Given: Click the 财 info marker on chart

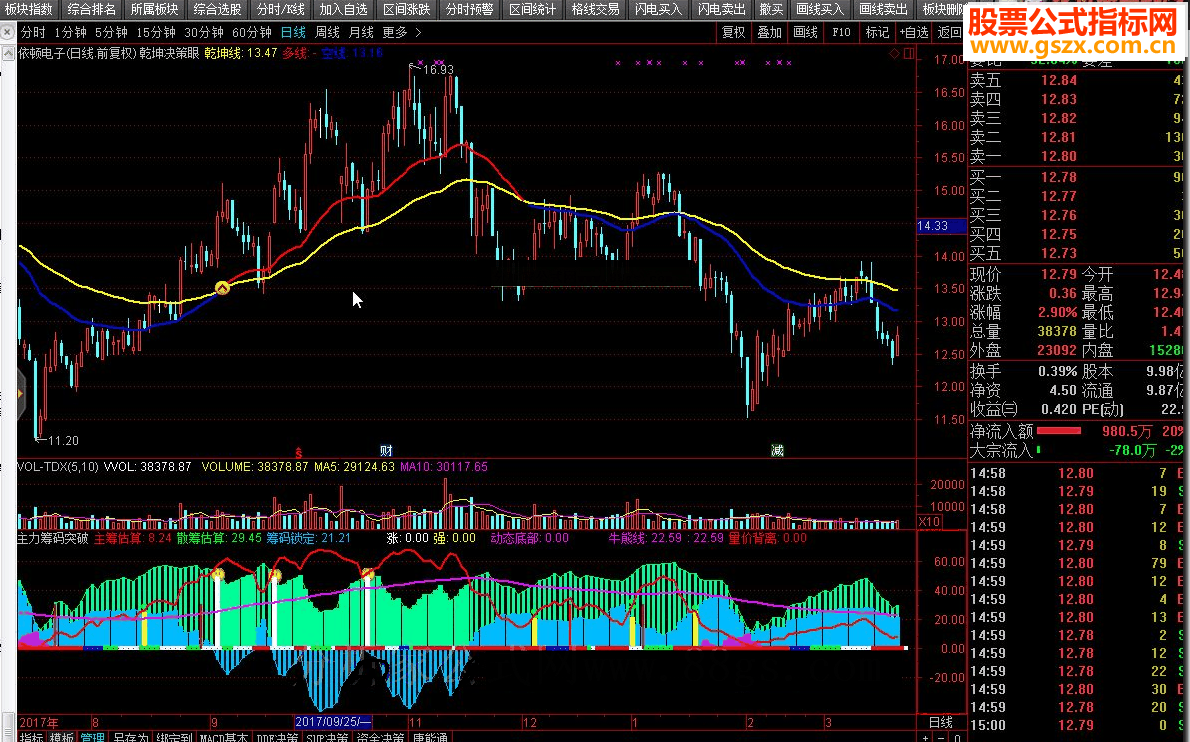Looking at the screenshot, I should [386, 451].
